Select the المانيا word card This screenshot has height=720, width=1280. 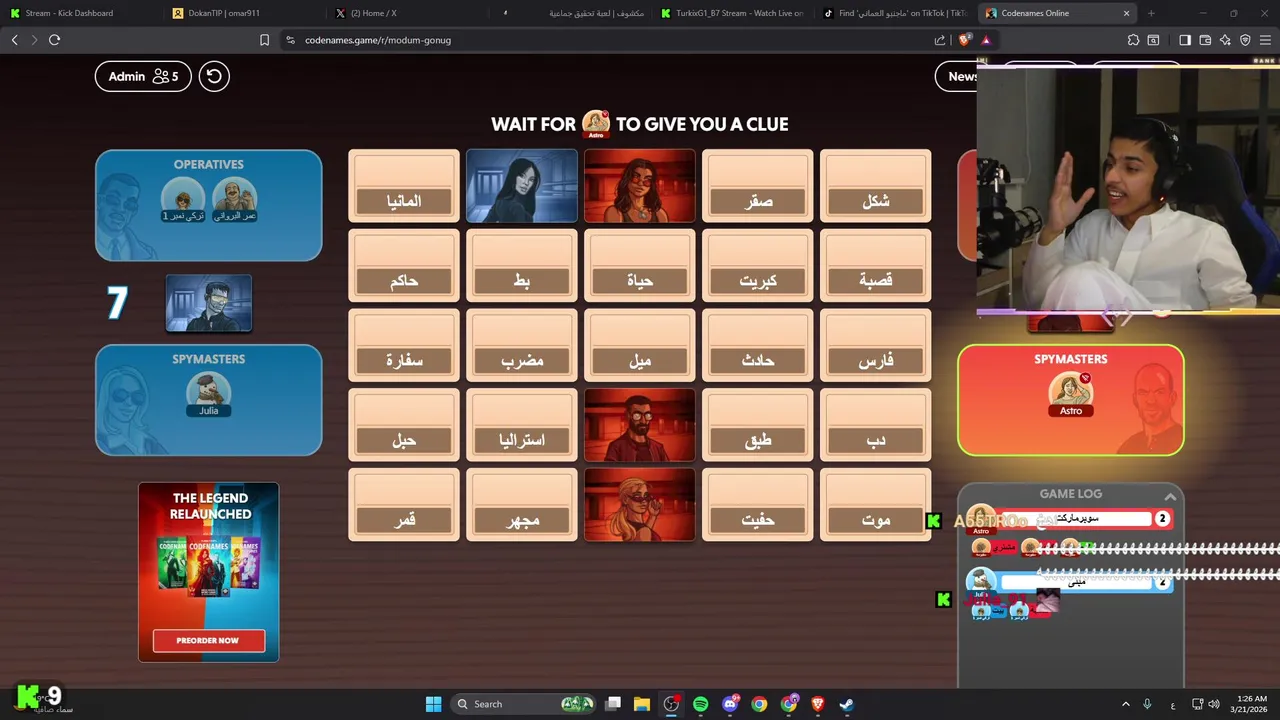404,186
